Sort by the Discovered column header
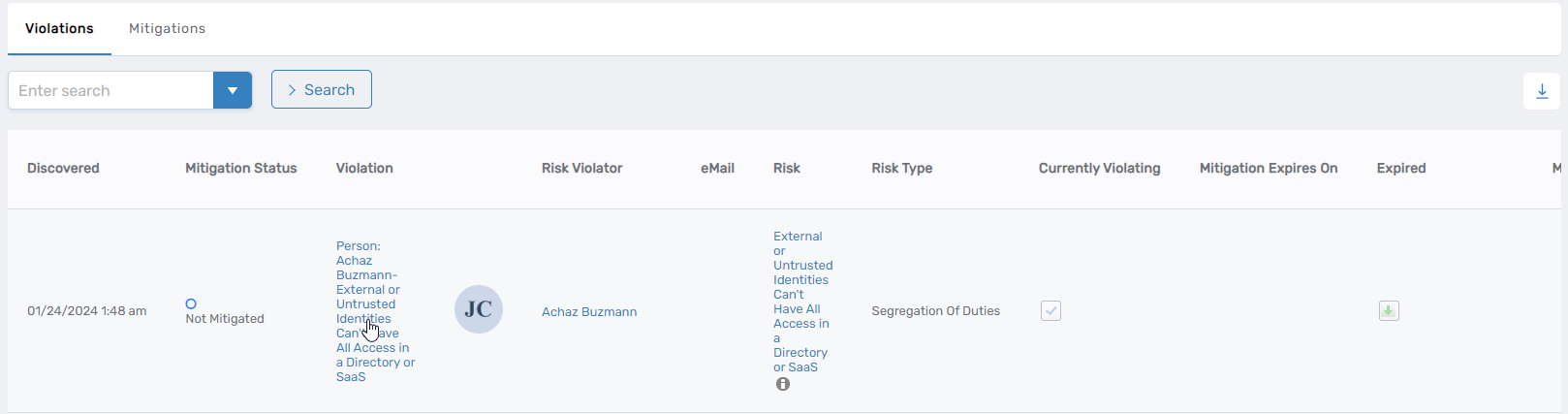Screen dimensions: 1568x414 click(63, 168)
